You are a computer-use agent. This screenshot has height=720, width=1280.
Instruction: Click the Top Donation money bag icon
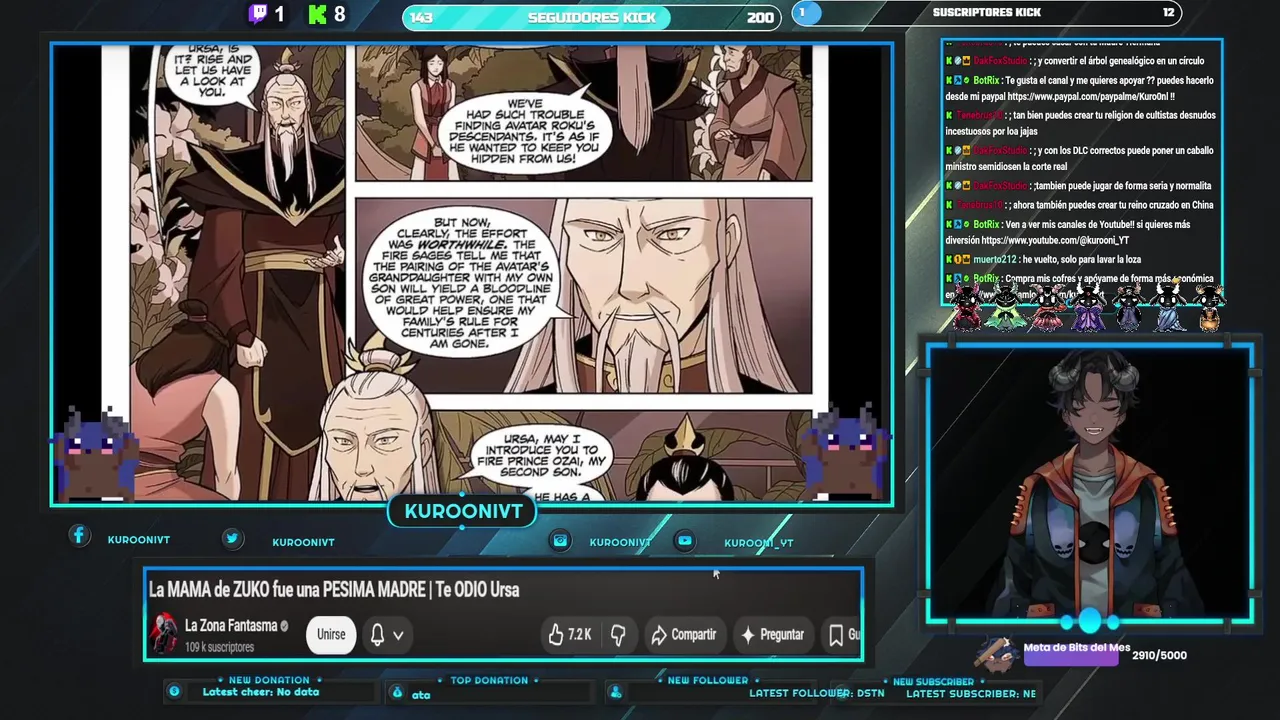[x=397, y=692]
